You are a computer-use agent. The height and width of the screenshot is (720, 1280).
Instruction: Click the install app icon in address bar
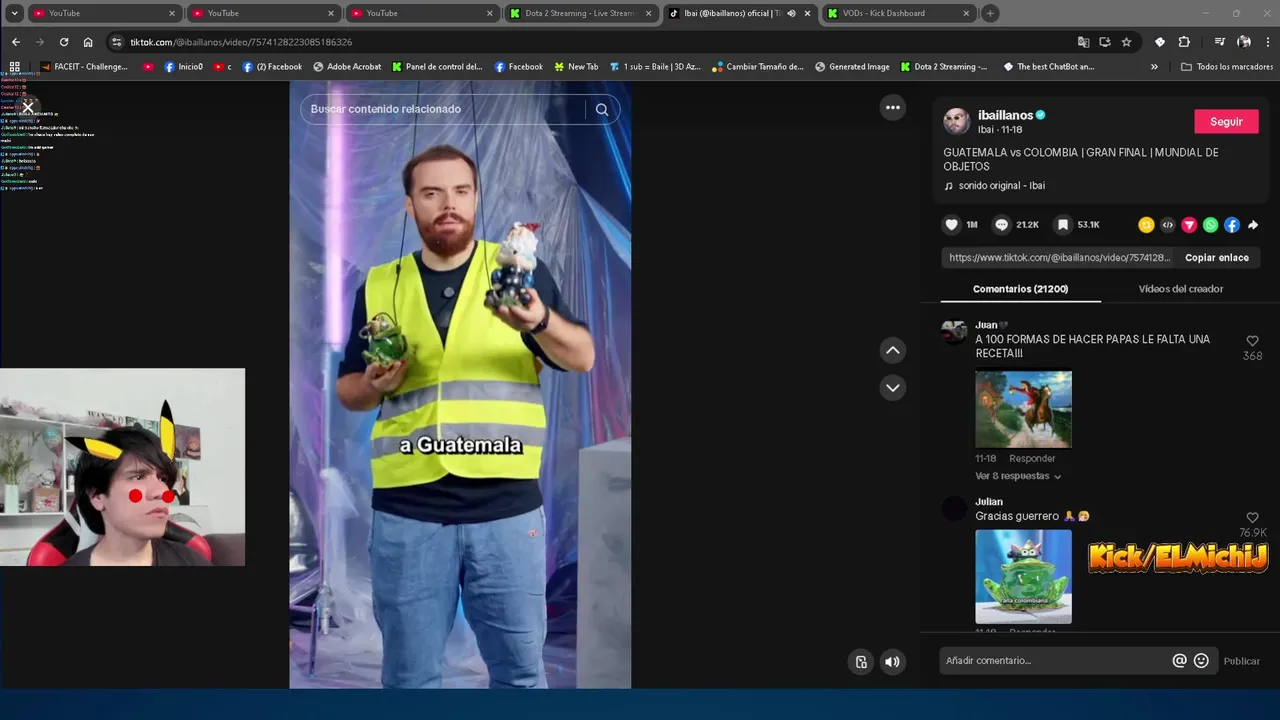click(1105, 42)
